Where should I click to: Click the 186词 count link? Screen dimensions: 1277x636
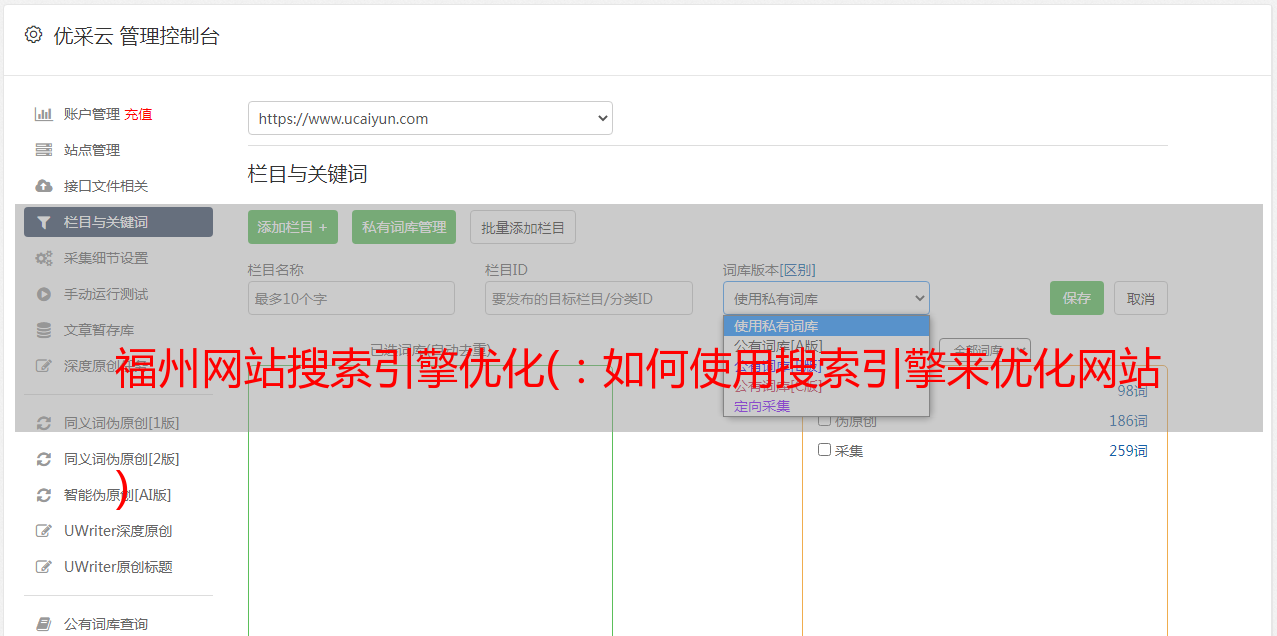pyautogui.click(x=1128, y=421)
